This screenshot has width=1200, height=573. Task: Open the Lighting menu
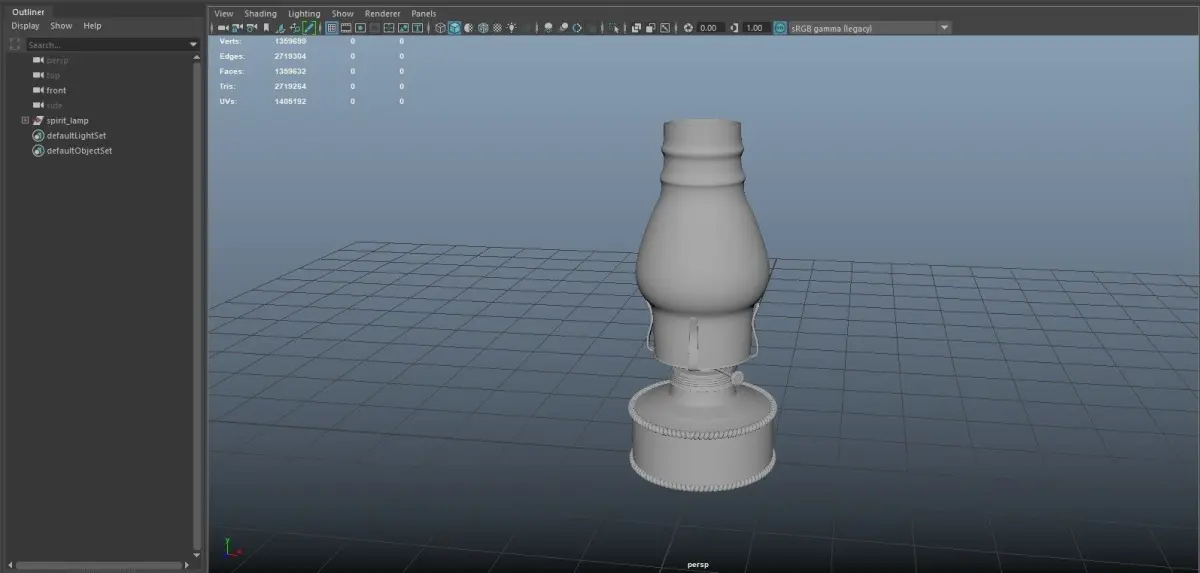pos(304,14)
